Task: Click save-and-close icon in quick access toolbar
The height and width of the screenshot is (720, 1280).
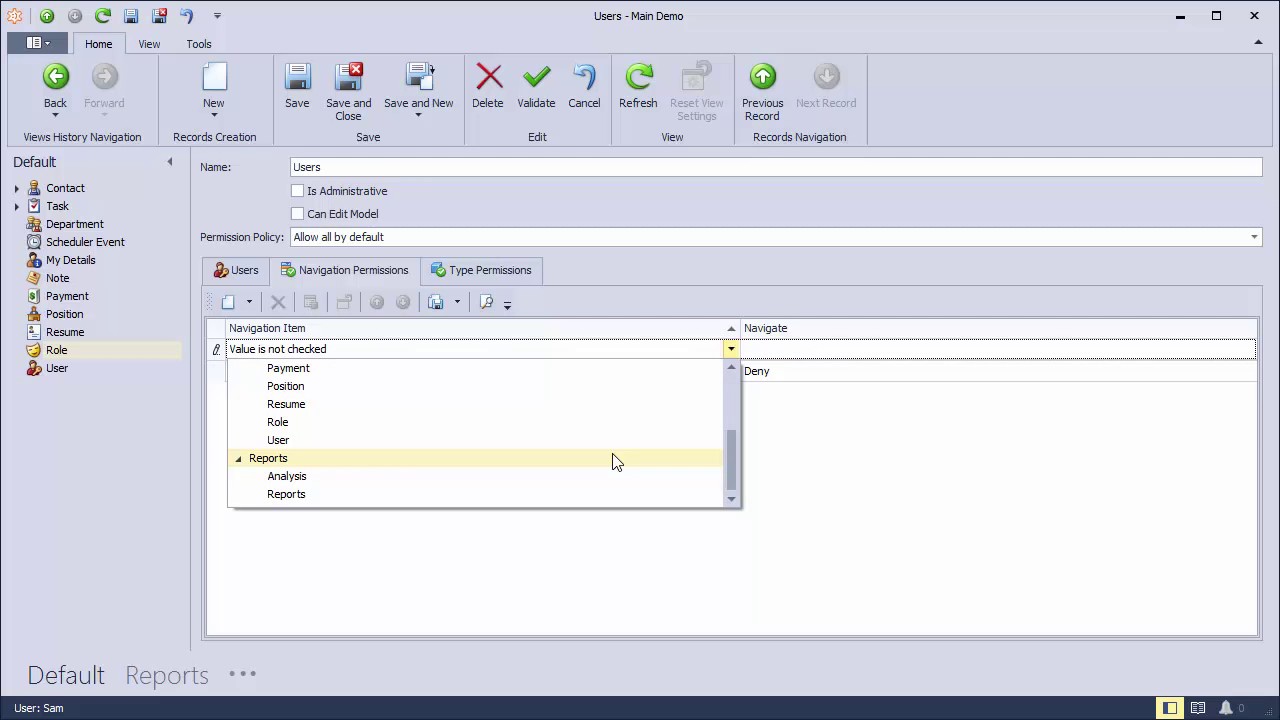Action: click(x=159, y=16)
